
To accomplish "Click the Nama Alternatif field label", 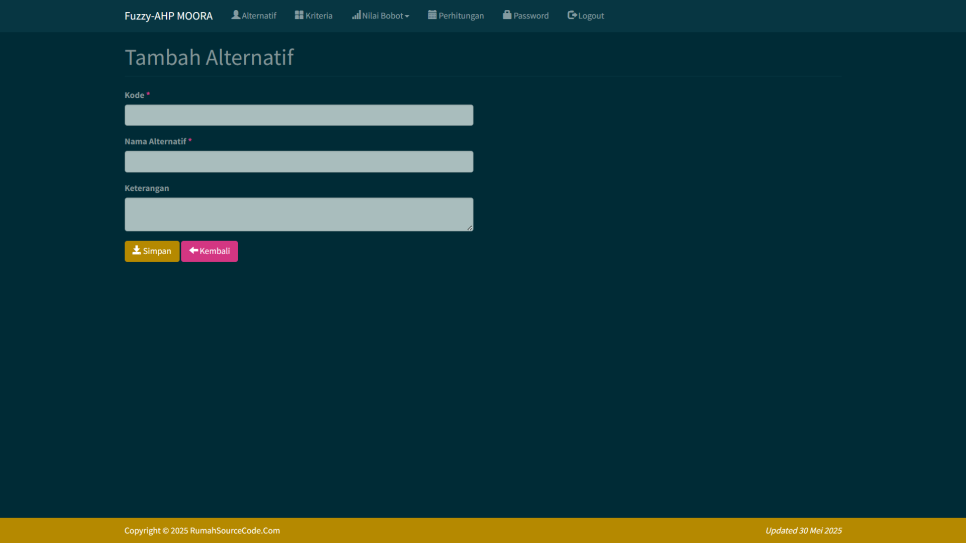I will coord(155,141).
